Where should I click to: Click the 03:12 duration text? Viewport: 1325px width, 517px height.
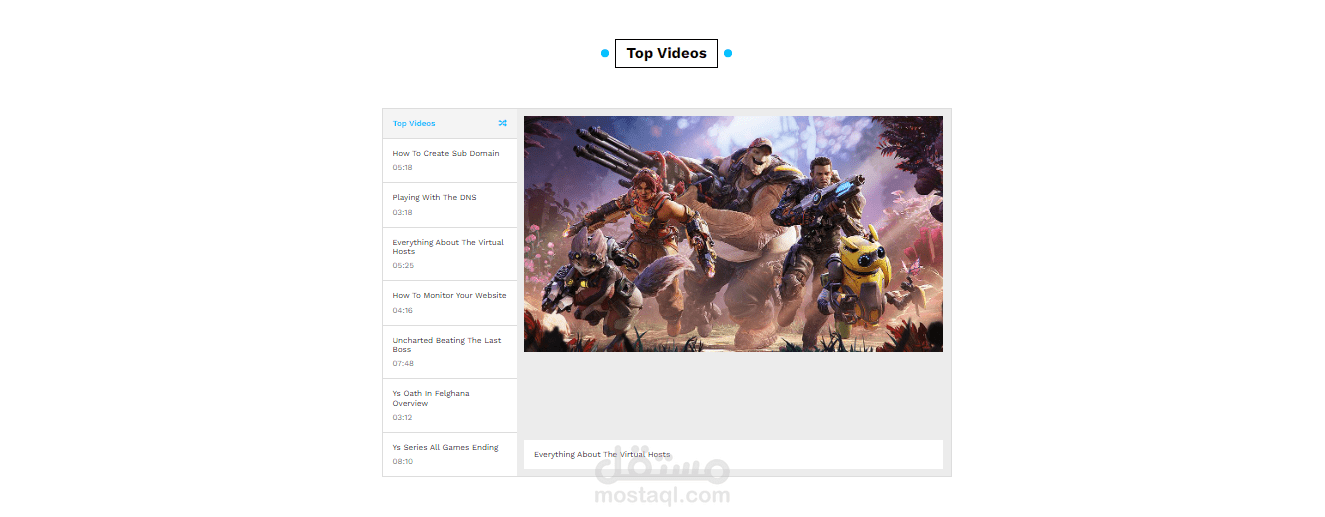click(402, 417)
